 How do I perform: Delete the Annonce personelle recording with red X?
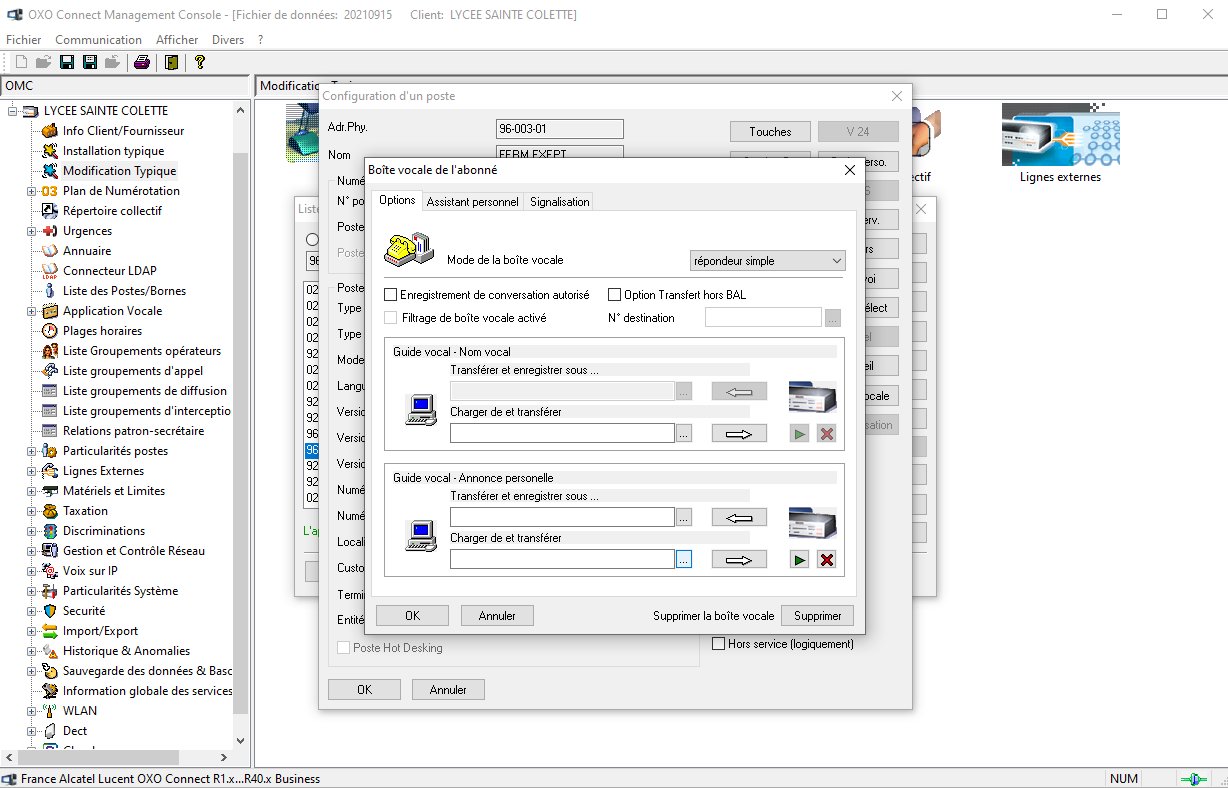[826, 560]
